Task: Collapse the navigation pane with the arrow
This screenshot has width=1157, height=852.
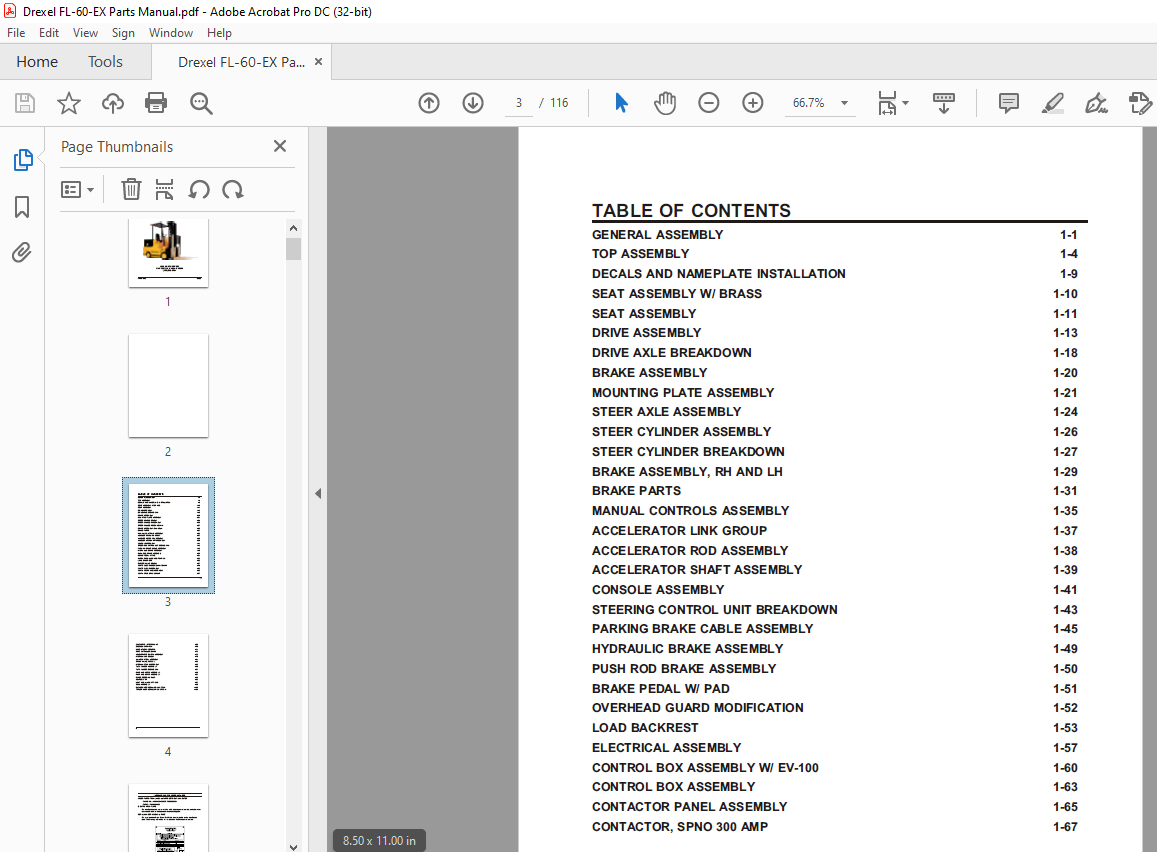Action: [318, 493]
